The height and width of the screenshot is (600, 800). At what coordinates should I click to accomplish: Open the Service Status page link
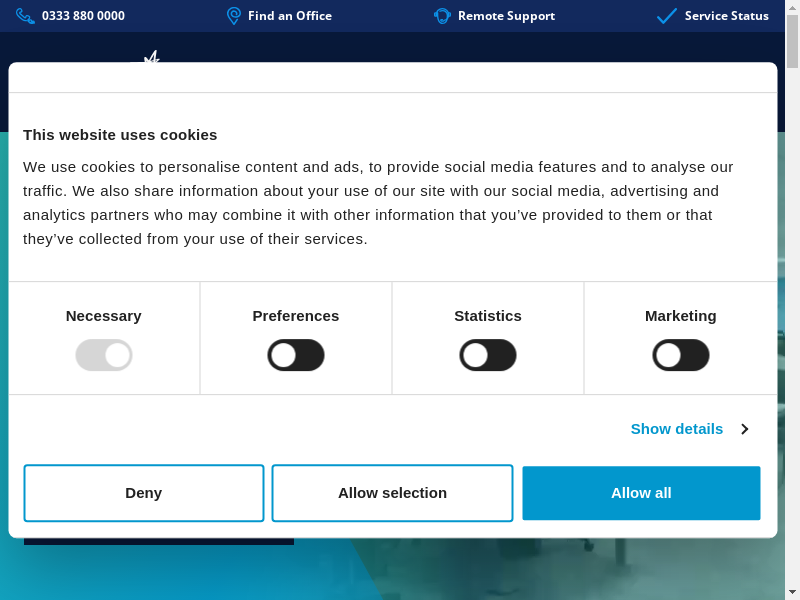(726, 16)
